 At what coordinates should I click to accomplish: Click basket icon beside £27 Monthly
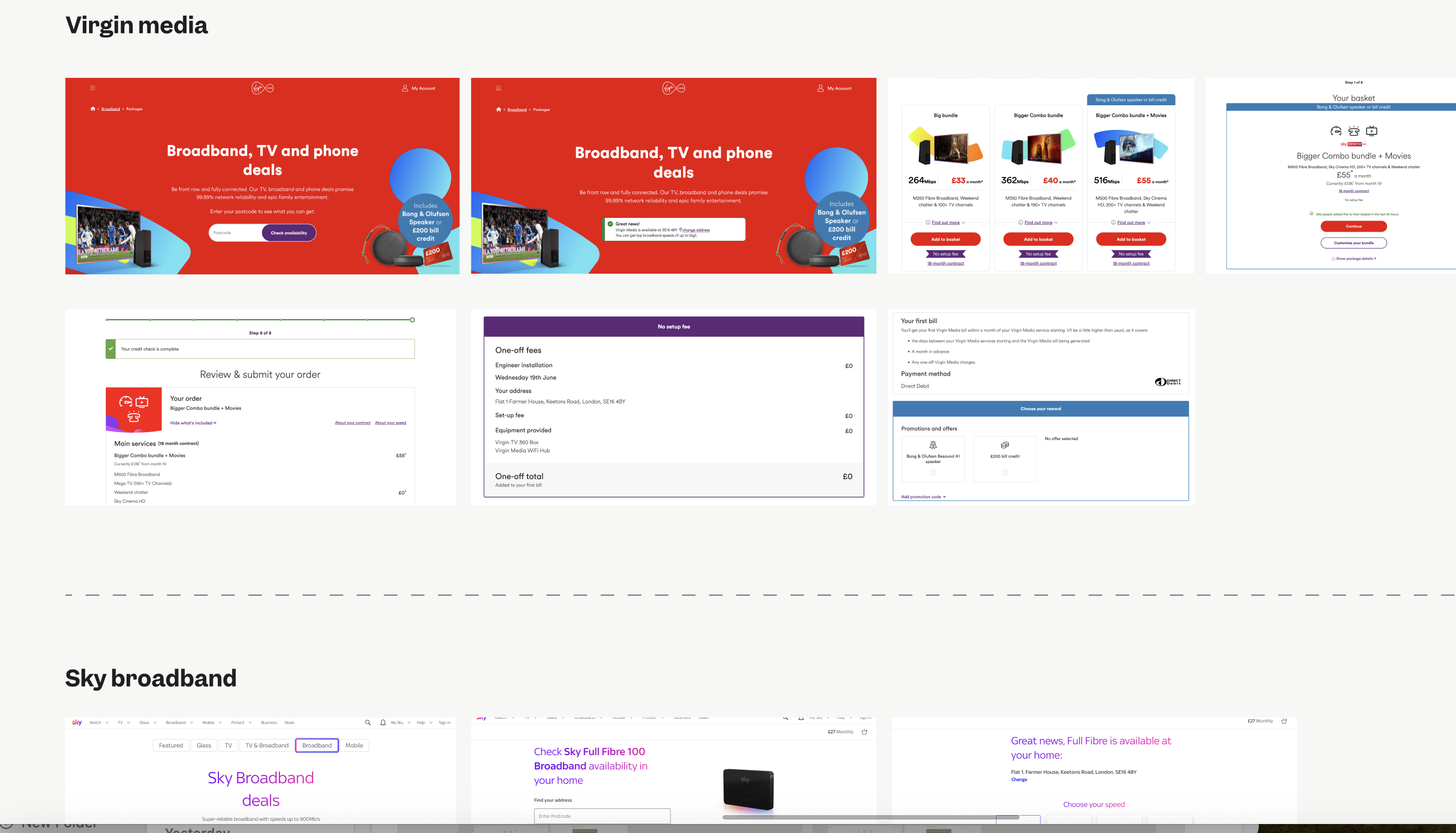point(864,732)
